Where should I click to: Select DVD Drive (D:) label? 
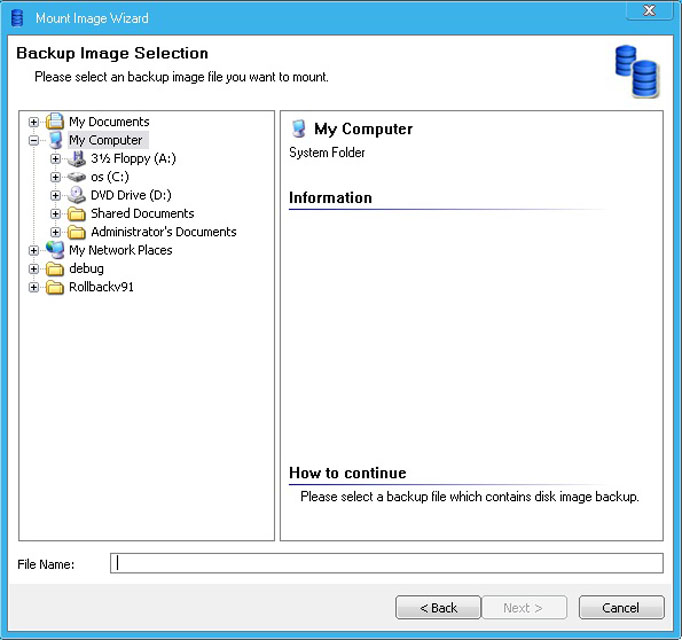(131, 195)
